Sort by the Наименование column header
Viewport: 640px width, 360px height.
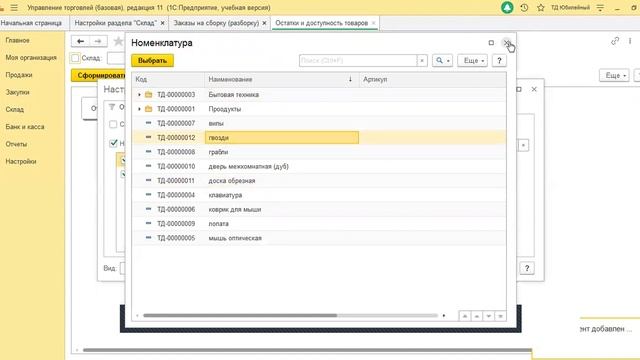coord(282,79)
